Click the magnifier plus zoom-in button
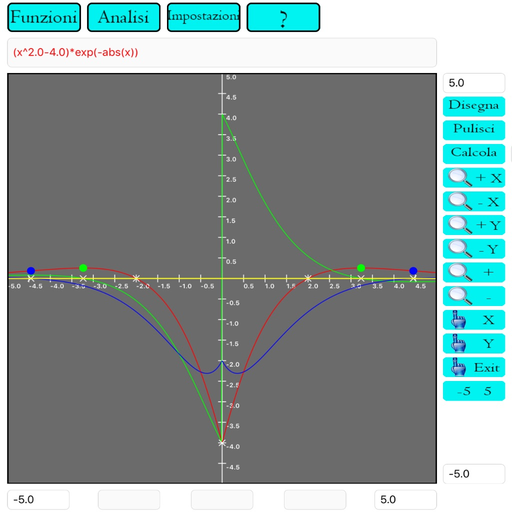Screen dimensions: 512x512 [474, 272]
